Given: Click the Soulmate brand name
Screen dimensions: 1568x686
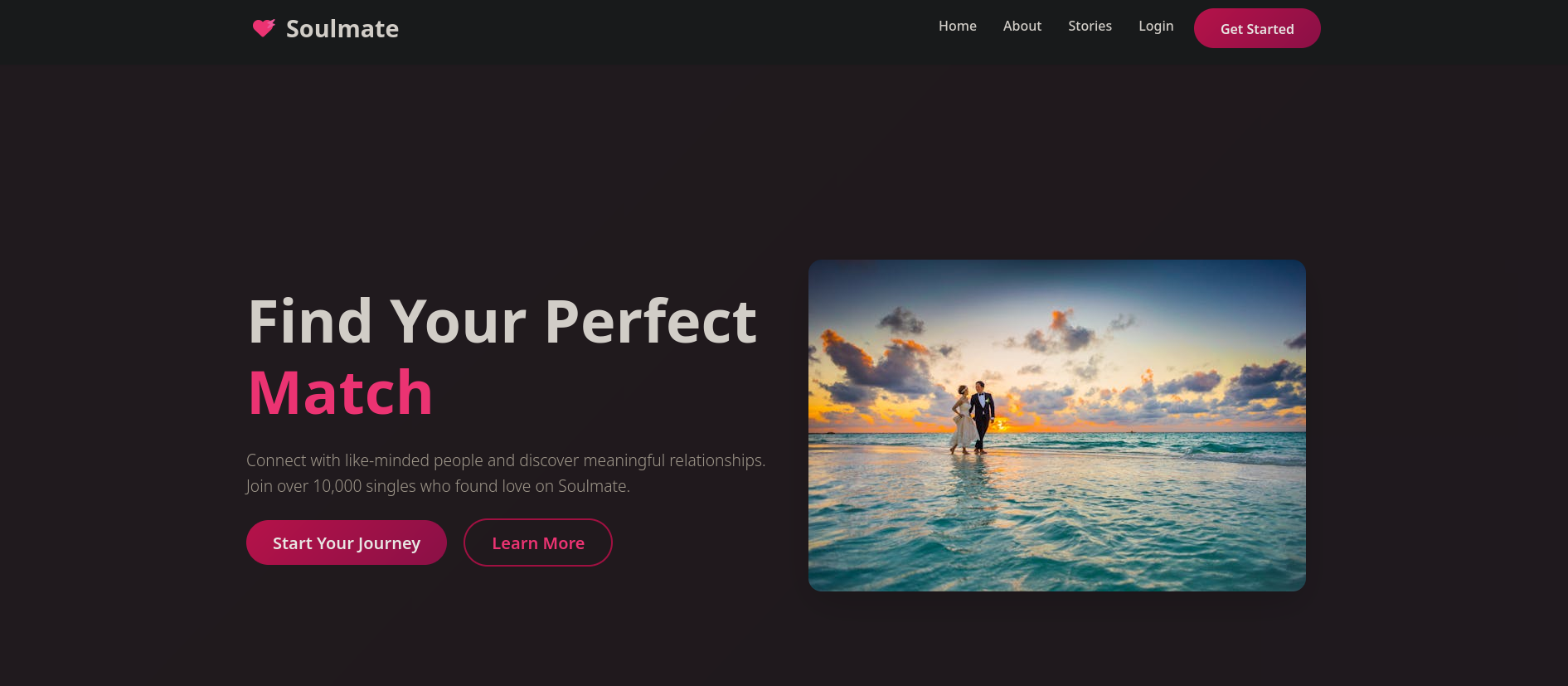Looking at the screenshot, I should (x=342, y=29).
